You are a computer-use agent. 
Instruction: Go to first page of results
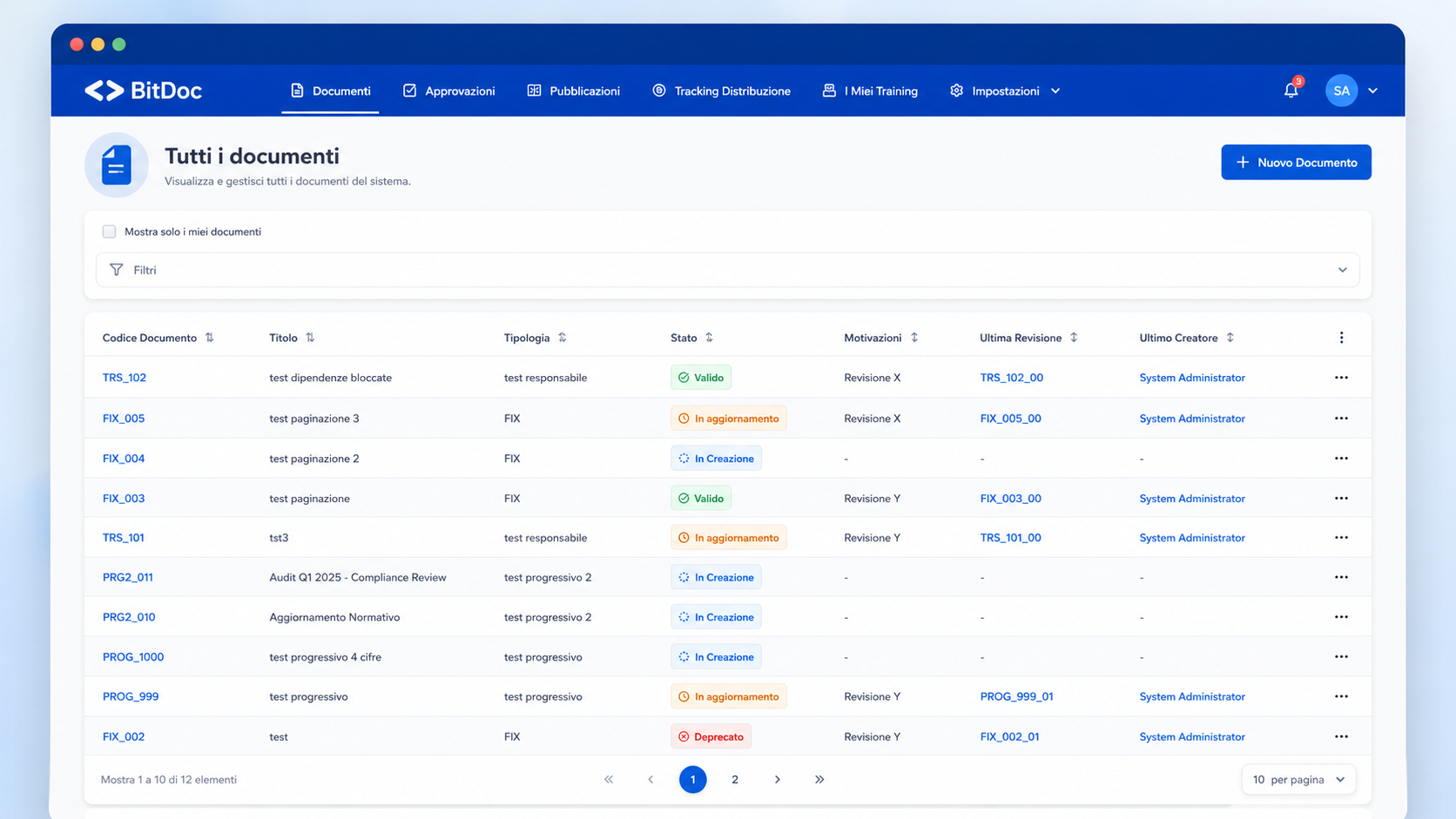click(609, 780)
